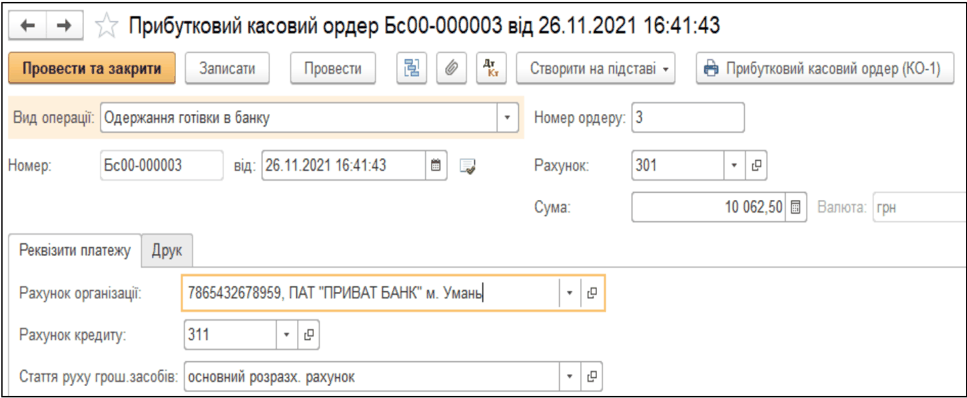Image resolution: width=967 pixels, height=398 pixels.
Task: Show Дт/Кт document postings icon
Action: [x=491, y=68]
